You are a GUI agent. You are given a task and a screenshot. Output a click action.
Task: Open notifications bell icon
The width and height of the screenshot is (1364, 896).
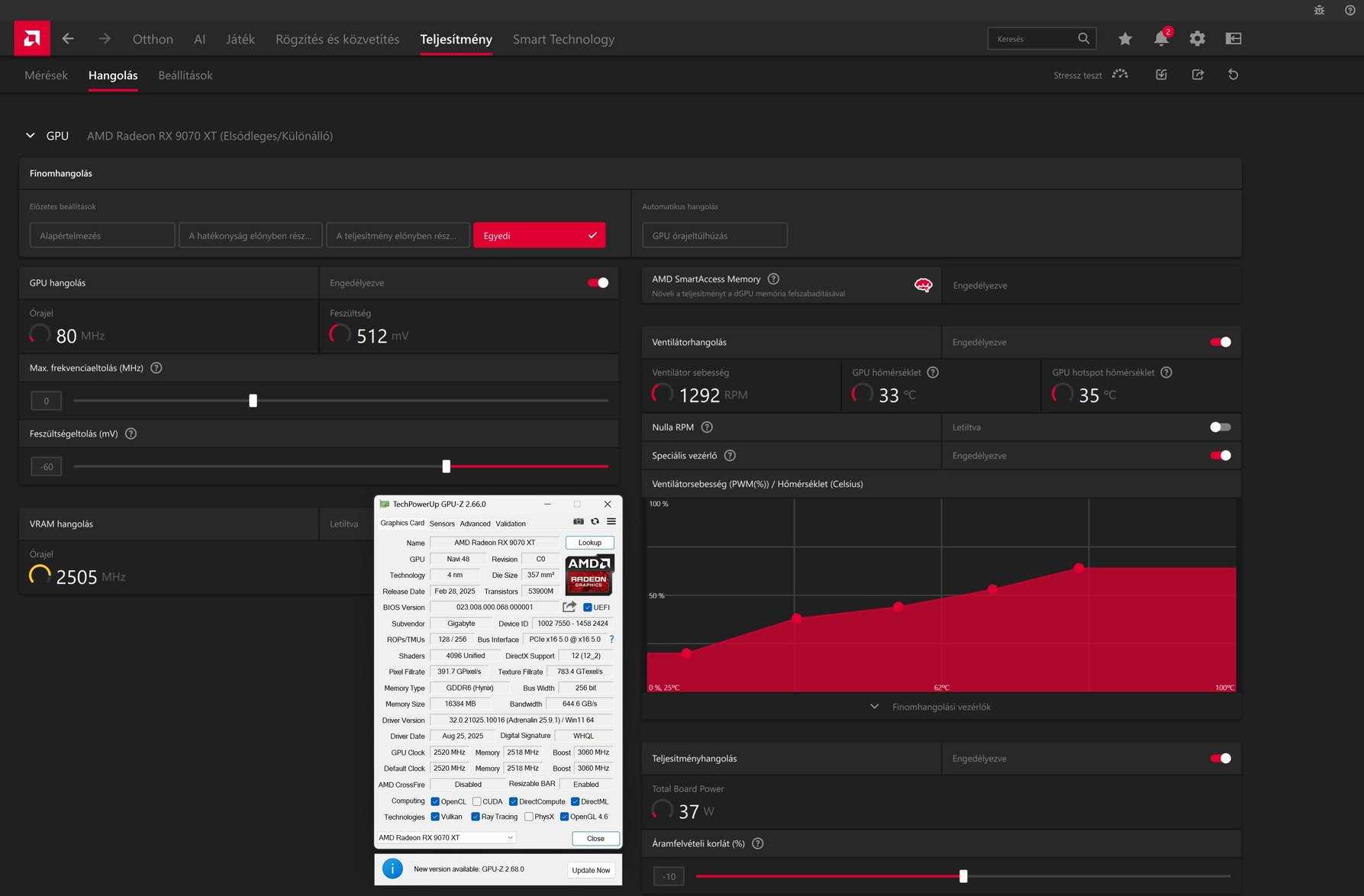tap(1161, 39)
